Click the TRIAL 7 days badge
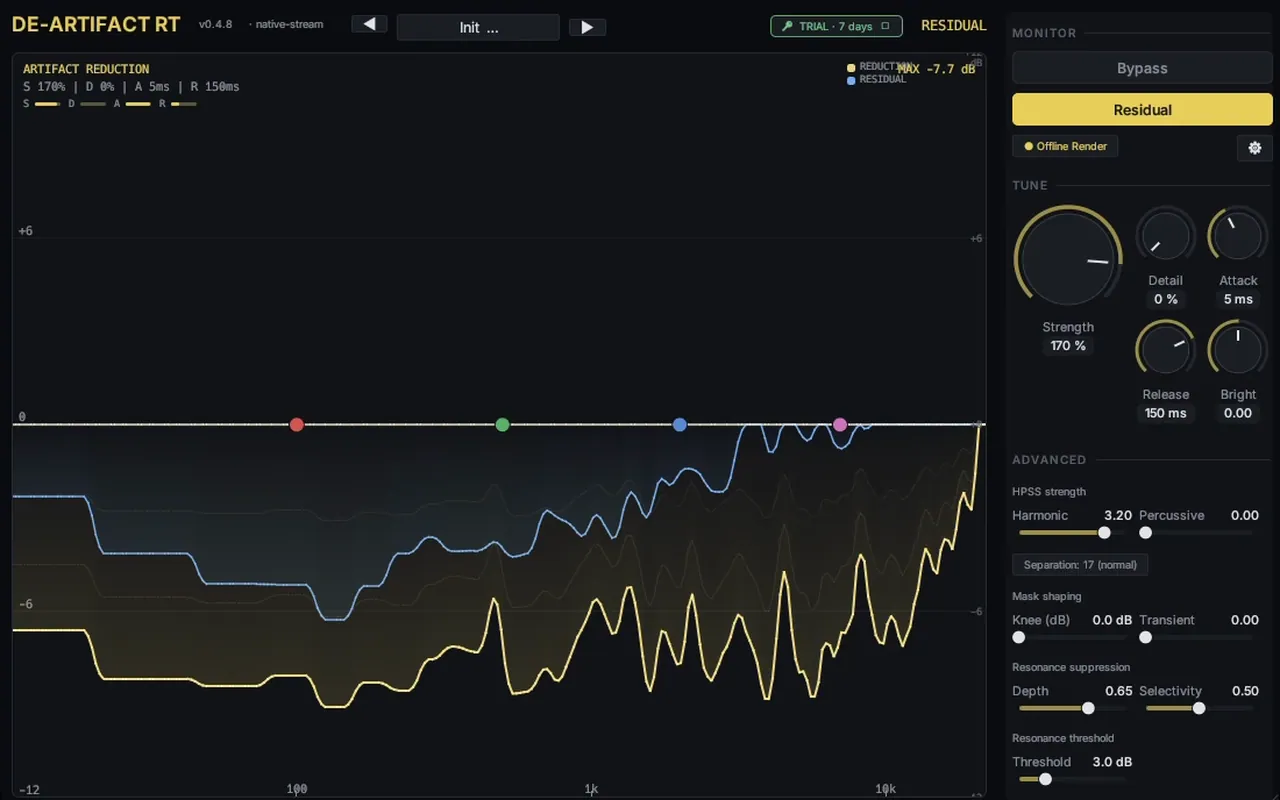Image resolution: width=1280 pixels, height=800 pixels. pos(836,26)
